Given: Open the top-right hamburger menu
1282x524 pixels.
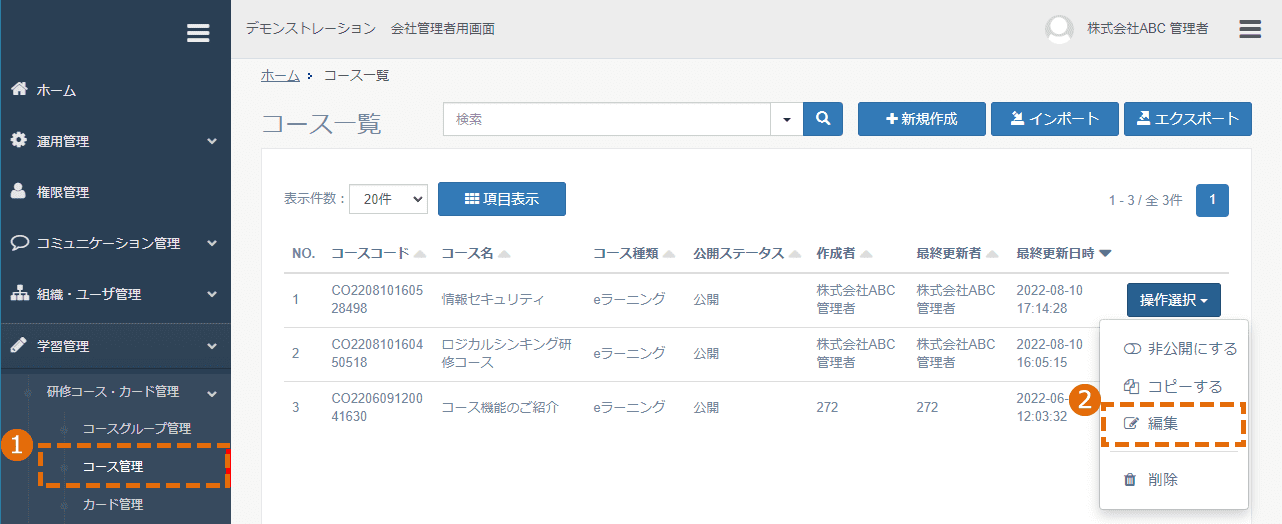Looking at the screenshot, I should [1250, 29].
